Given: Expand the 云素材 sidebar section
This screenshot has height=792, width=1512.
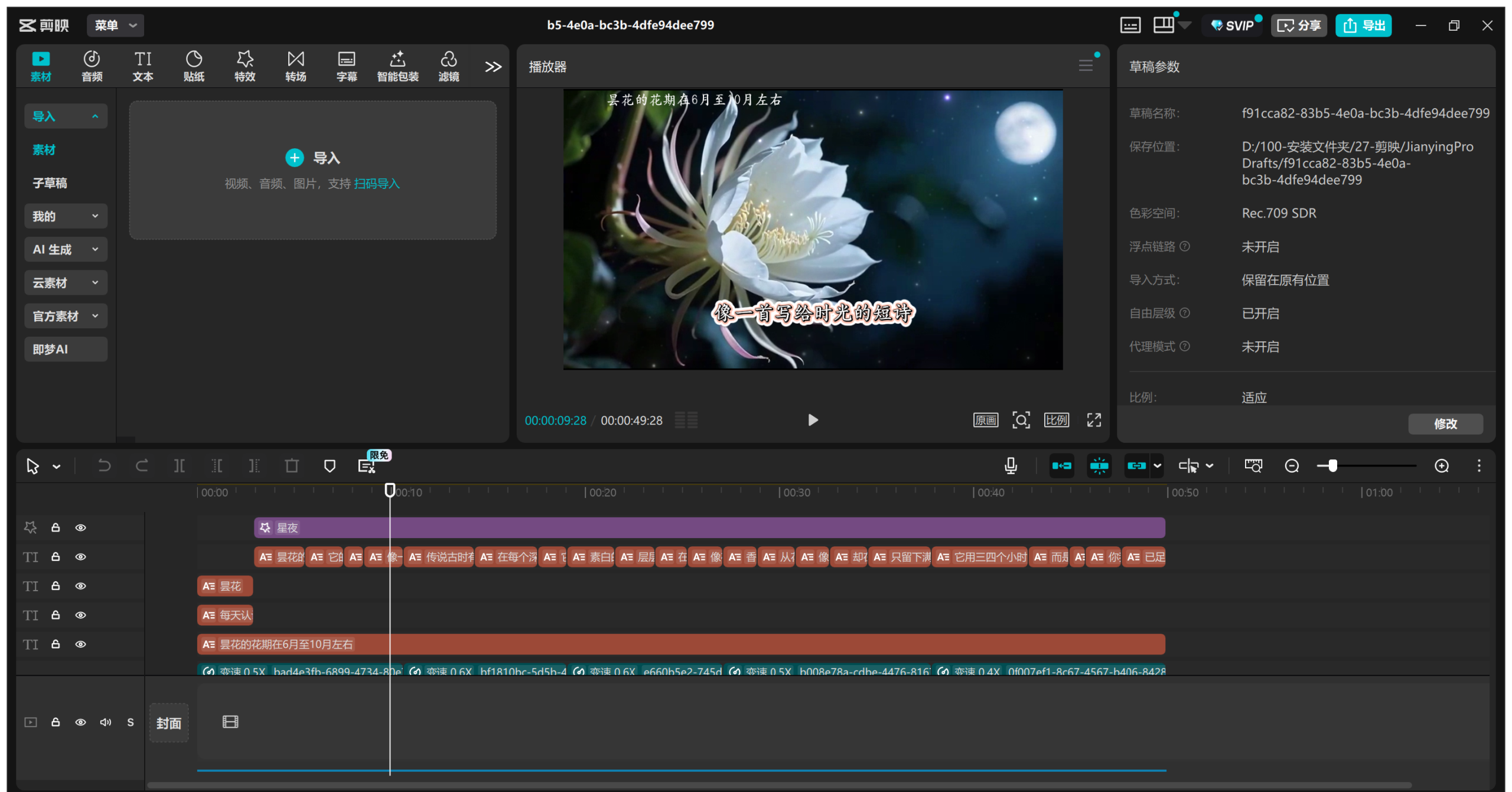Looking at the screenshot, I should 66,283.
